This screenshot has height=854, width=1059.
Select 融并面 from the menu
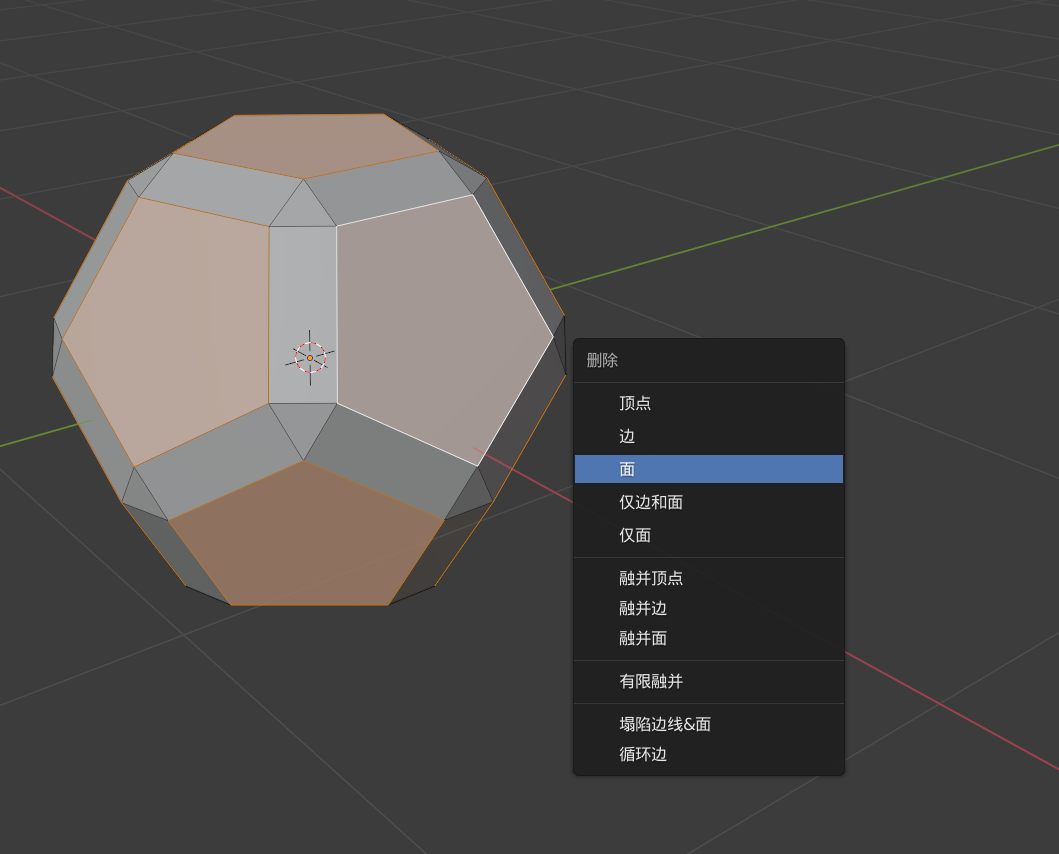(x=708, y=638)
